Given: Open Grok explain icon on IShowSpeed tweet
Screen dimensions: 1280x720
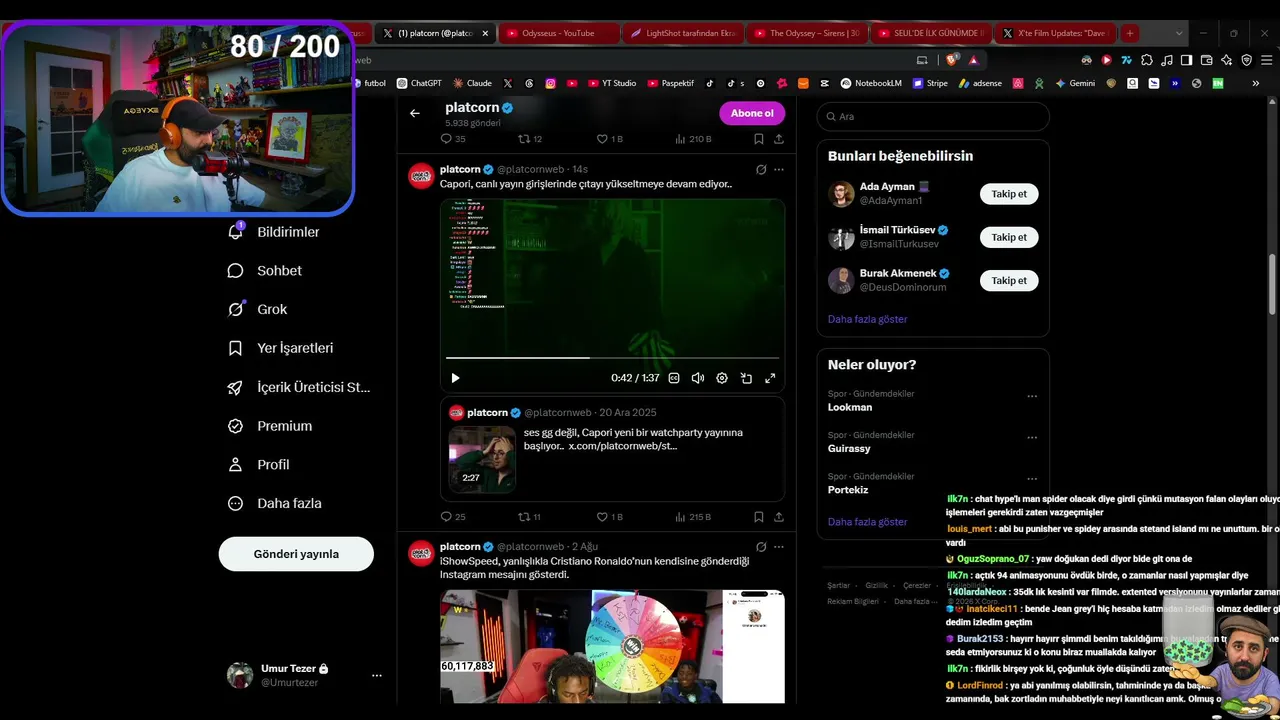Looking at the screenshot, I should (x=761, y=547).
